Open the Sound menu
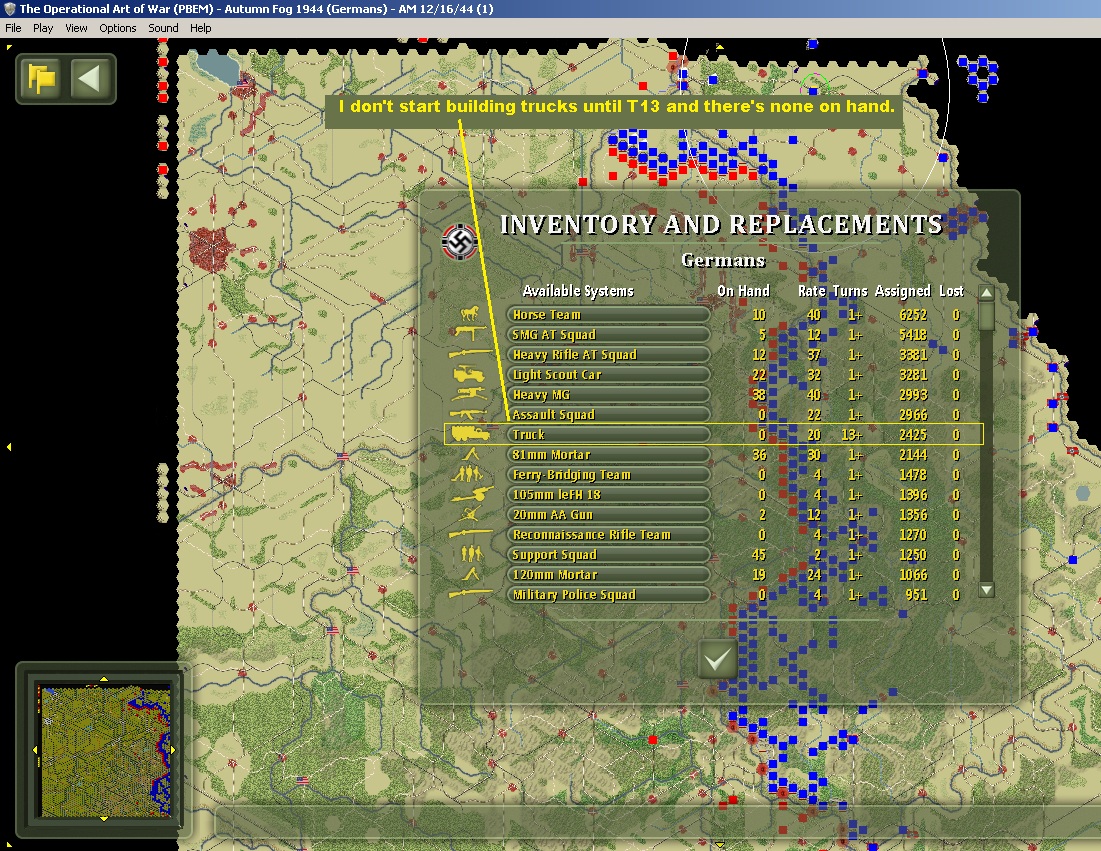The image size is (1101, 851). click(x=163, y=28)
